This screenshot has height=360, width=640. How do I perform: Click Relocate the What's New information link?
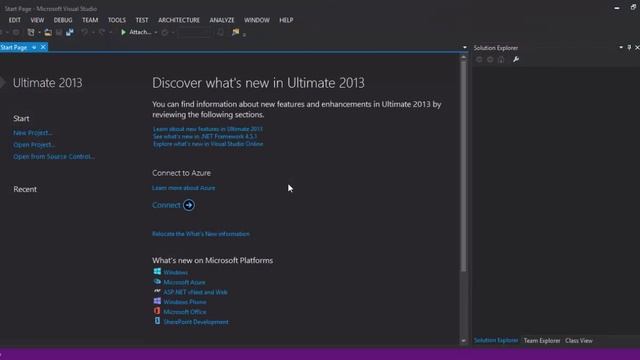point(201,234)
